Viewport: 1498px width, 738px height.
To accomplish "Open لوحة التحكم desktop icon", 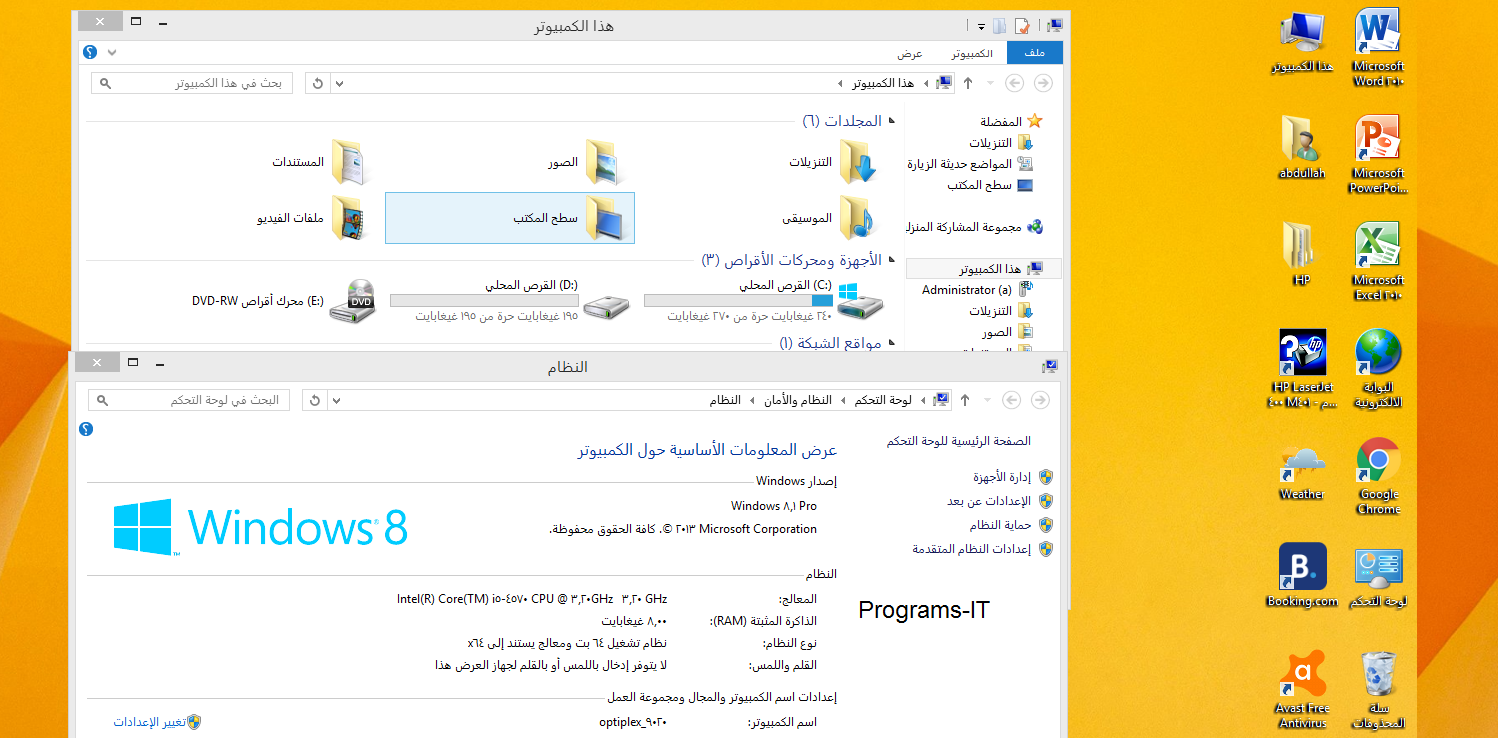I will (1378, 576).
